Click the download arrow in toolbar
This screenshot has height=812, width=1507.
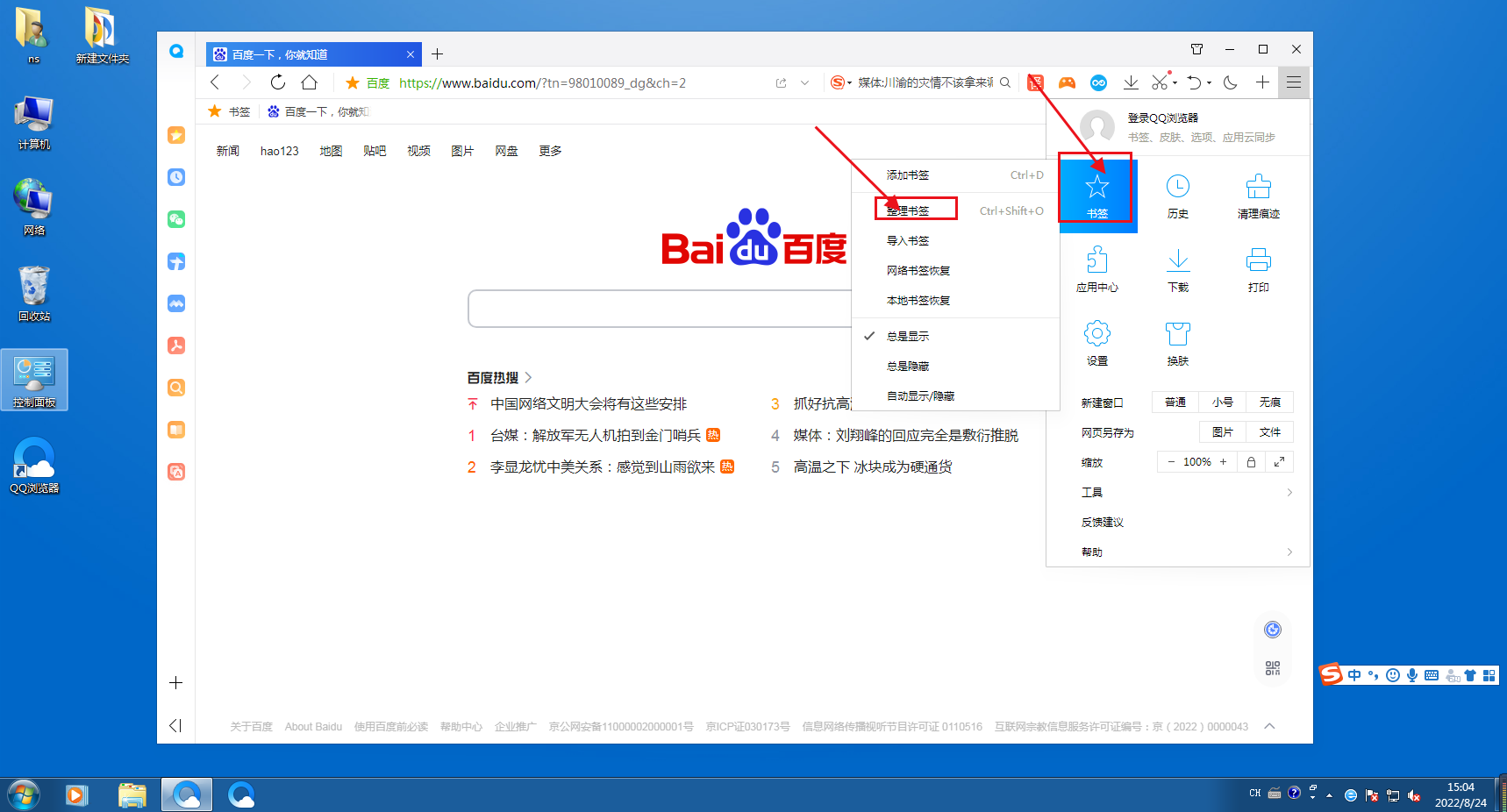pyautogui.click(x=1131, y=82)
